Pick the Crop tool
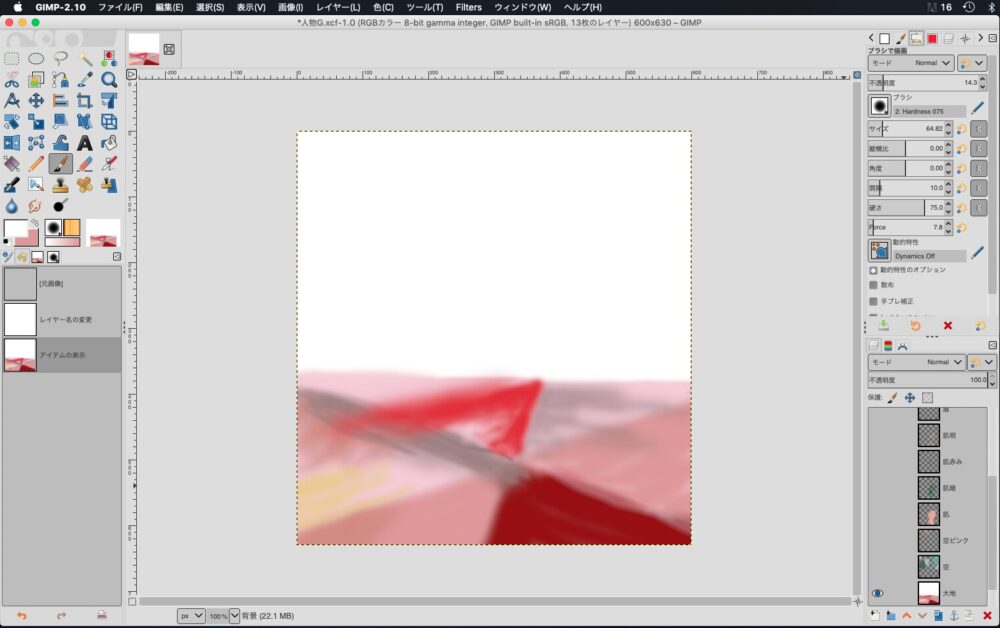The width and height of the screenshot is (1000, 628). pos(85,101)
